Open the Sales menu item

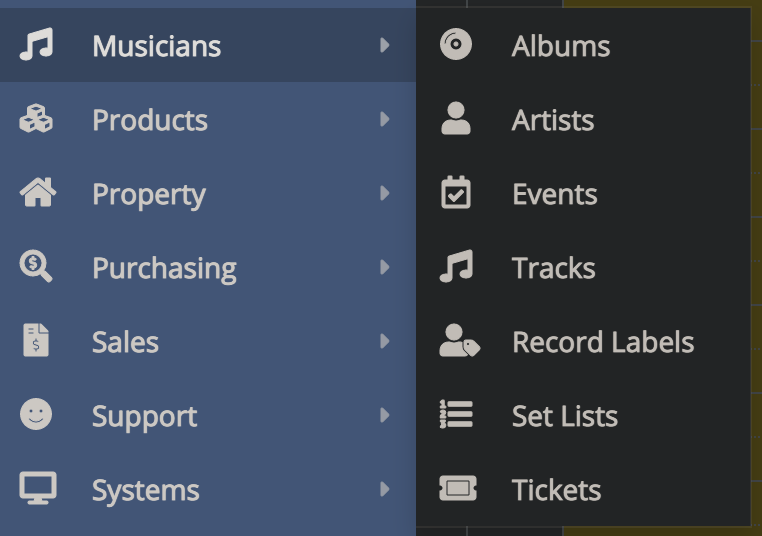tap(125, 342)
